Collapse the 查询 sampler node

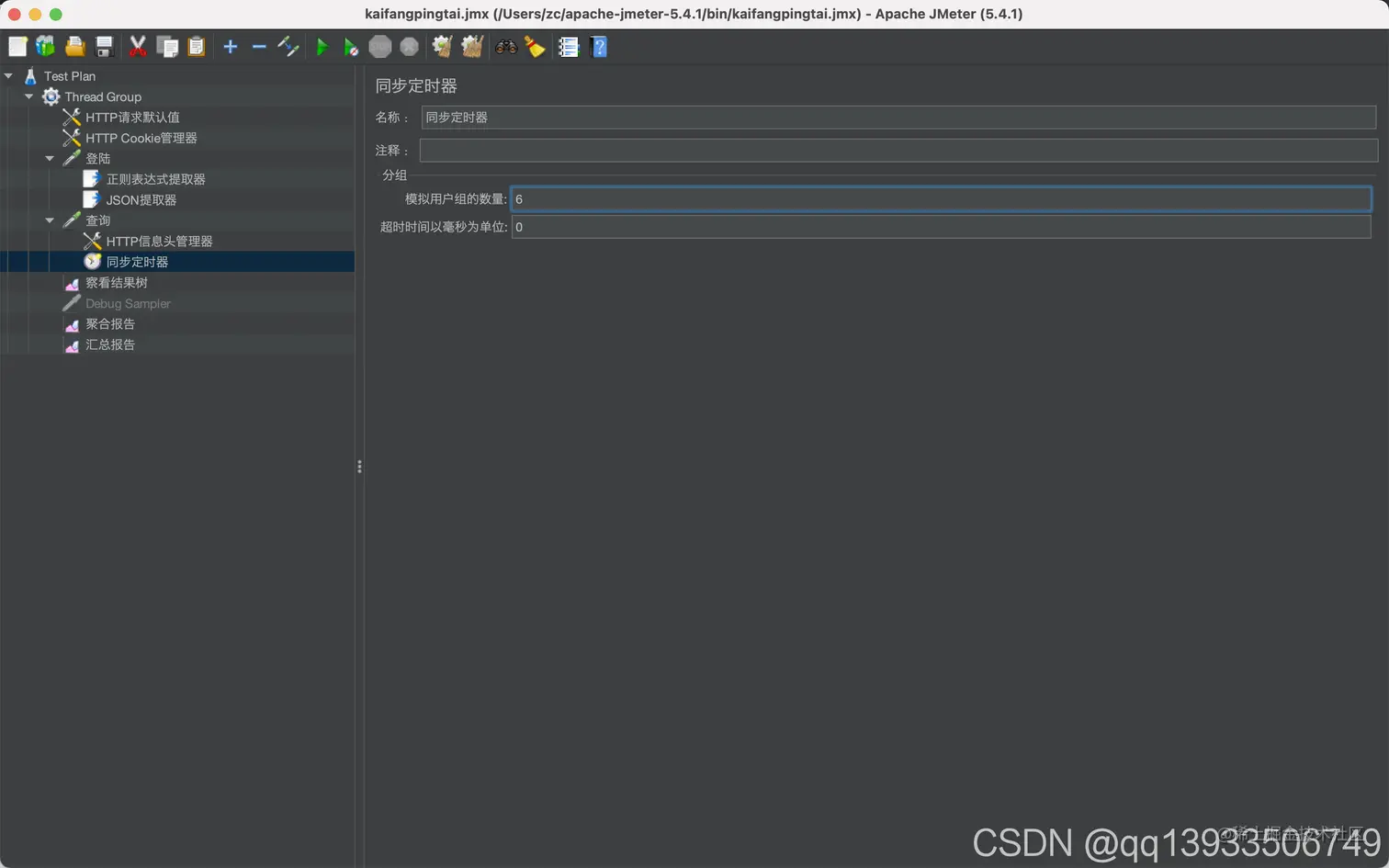pyautogui.click(x=50, y=220)
